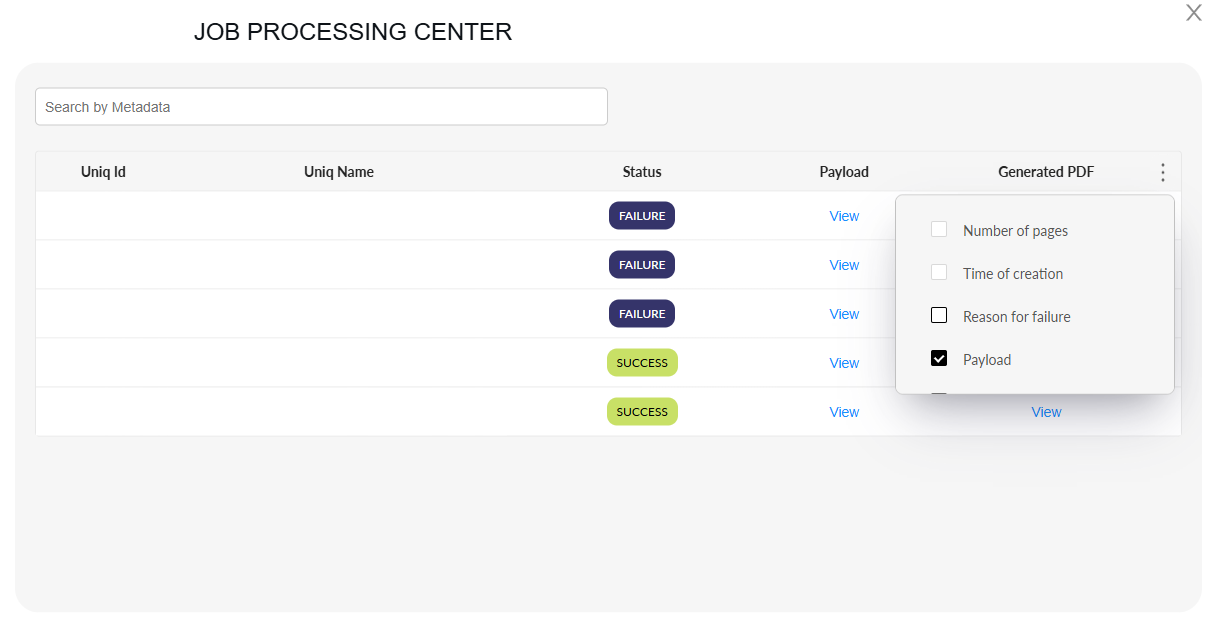
Task: Open generated PDF View link in last row
Action: click(1046, 412)
